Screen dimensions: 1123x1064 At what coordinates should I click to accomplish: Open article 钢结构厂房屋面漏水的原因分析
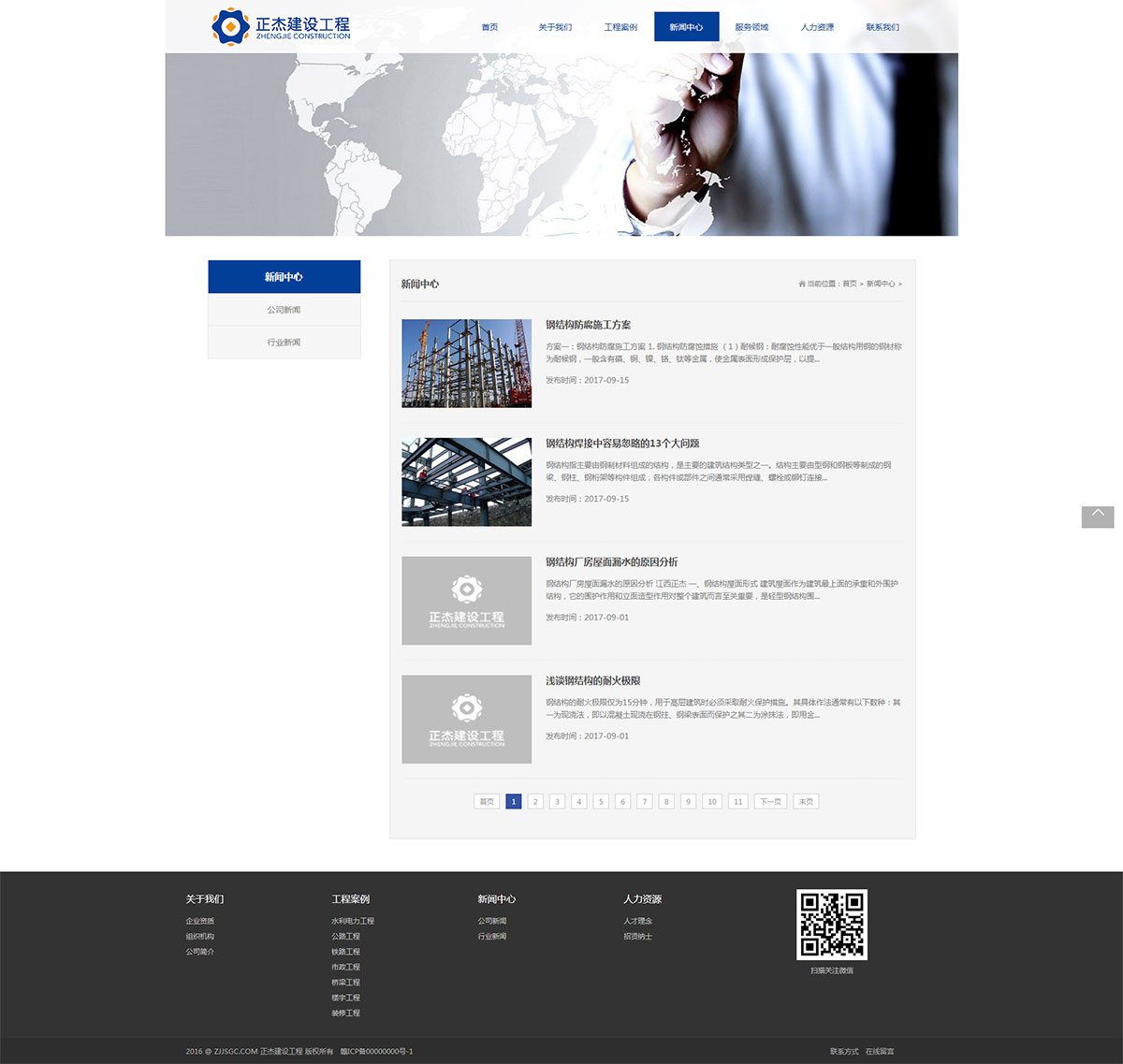[611, 562]
